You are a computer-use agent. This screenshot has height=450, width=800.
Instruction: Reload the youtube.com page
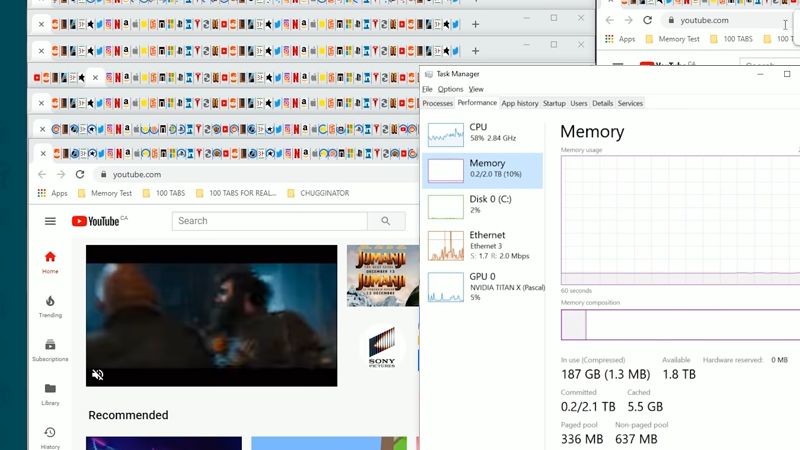(x=80, y=174)
